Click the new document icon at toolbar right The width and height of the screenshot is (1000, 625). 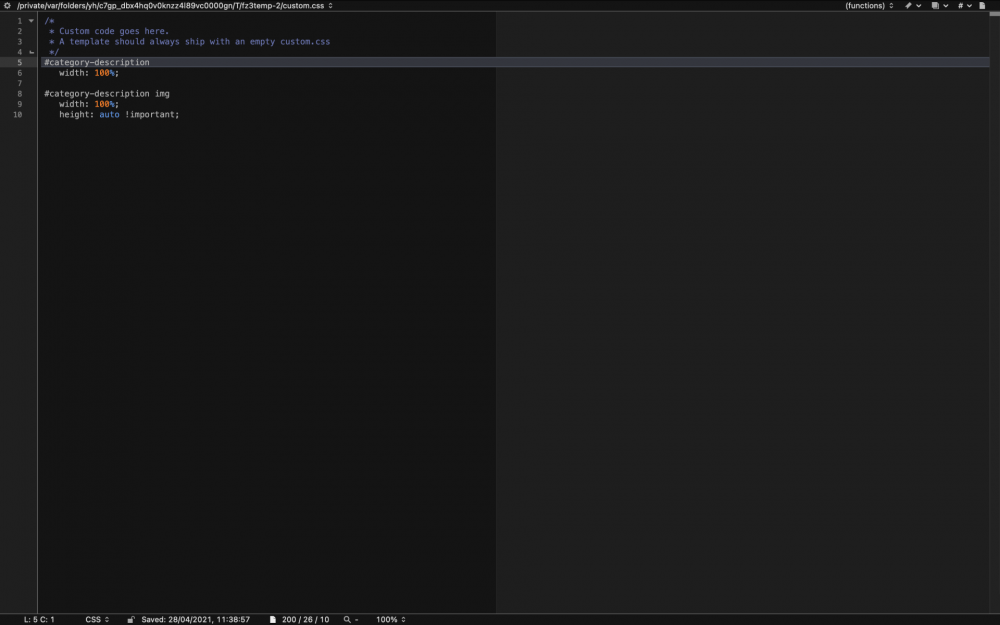pos(981,5)
